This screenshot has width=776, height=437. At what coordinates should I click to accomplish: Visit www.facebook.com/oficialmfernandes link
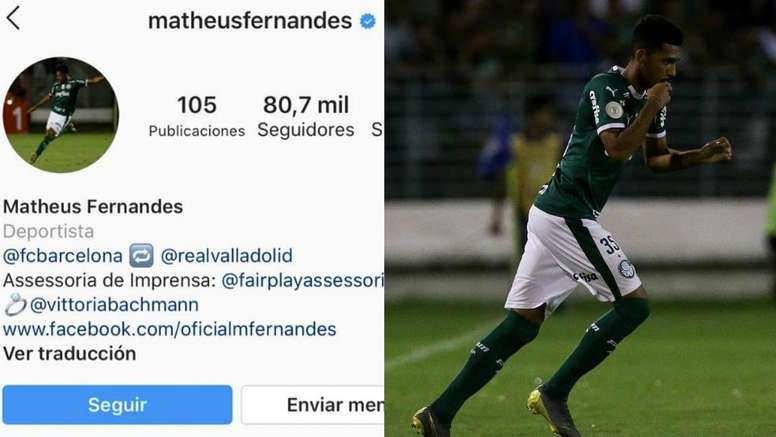click(170, 329)
